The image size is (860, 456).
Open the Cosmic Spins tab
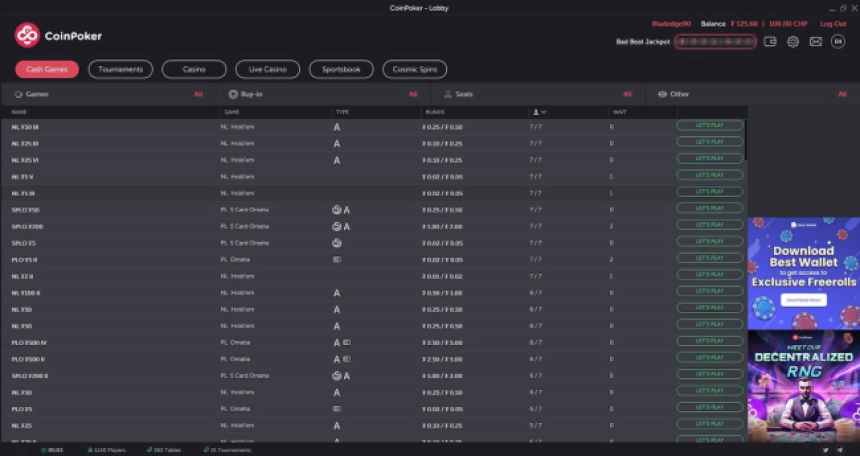tap(414, 69)
